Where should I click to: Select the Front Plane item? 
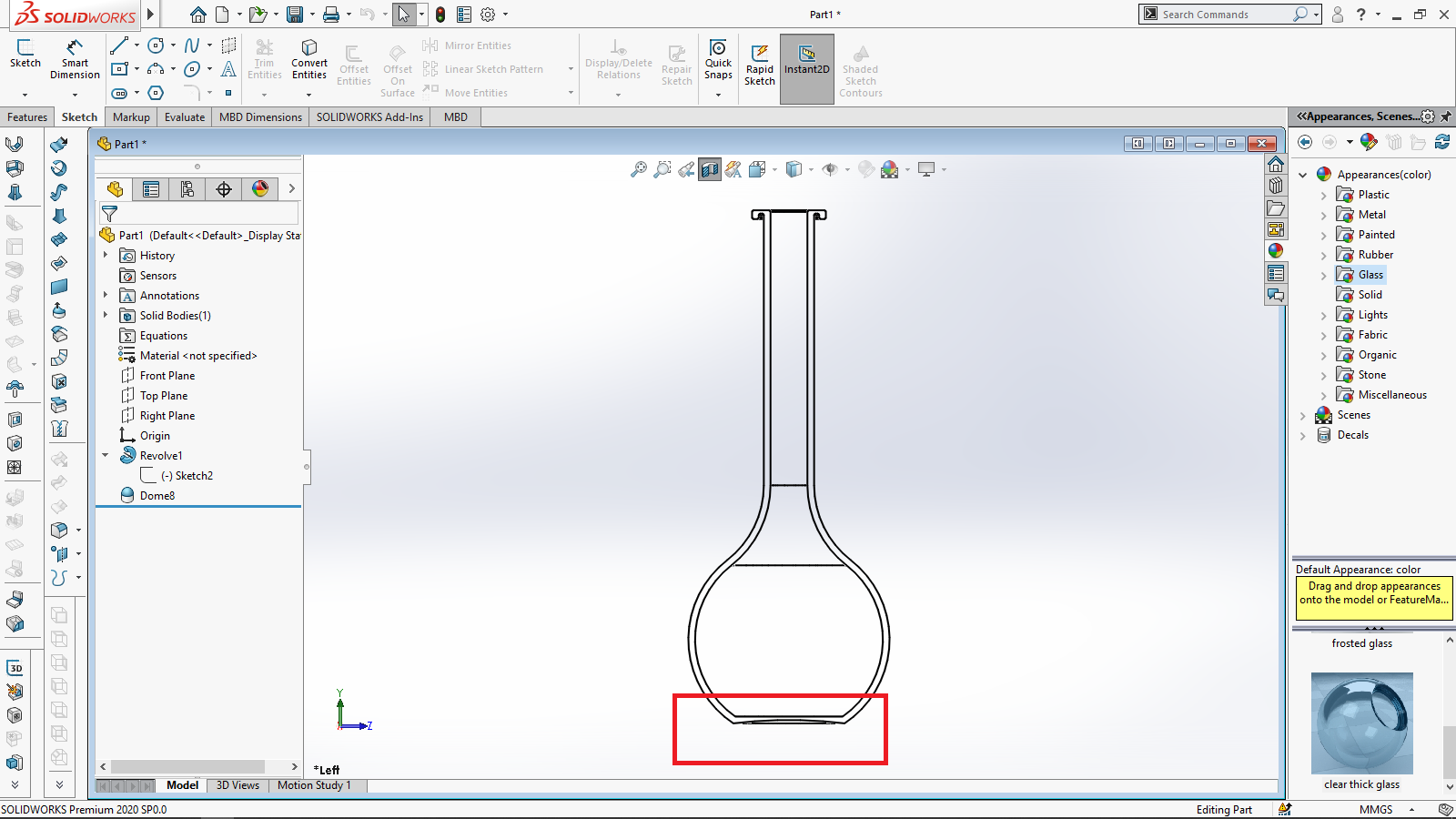pyautogui.click(x=167, y=376)
